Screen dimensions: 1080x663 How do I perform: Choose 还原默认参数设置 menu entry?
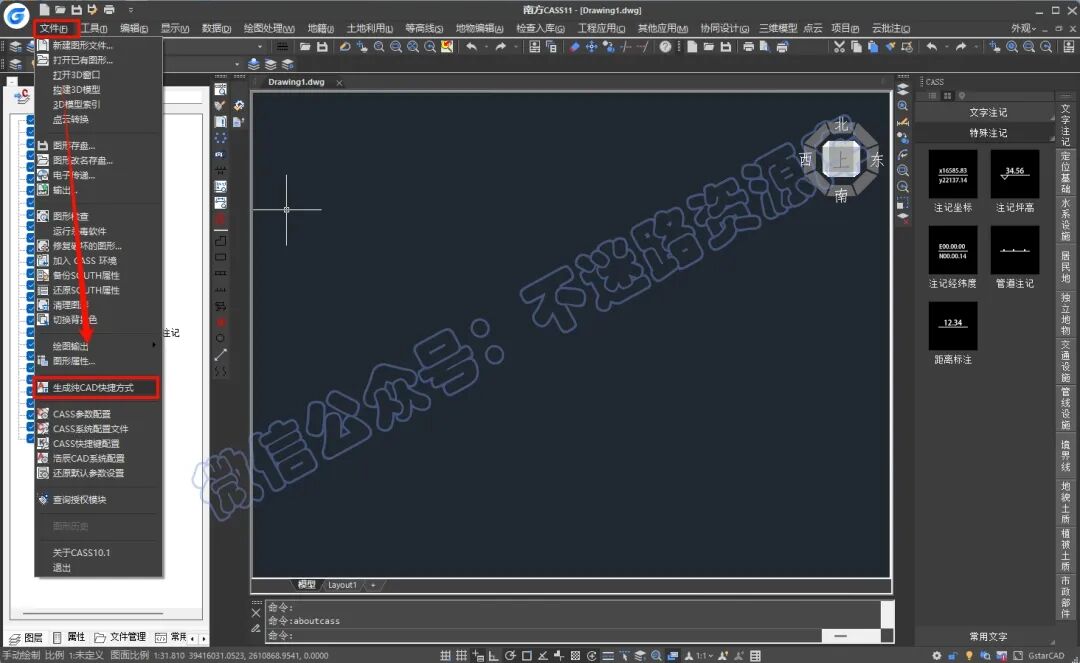[x=98, y=473]
